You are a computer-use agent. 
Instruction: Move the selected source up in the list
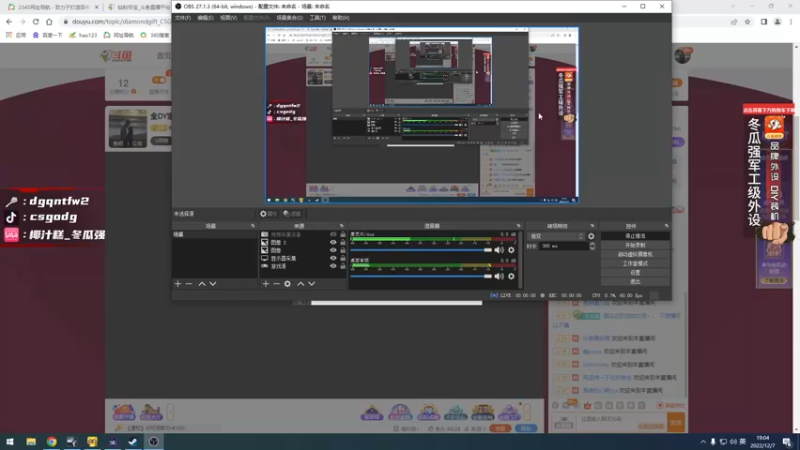(x=301, y=284)
